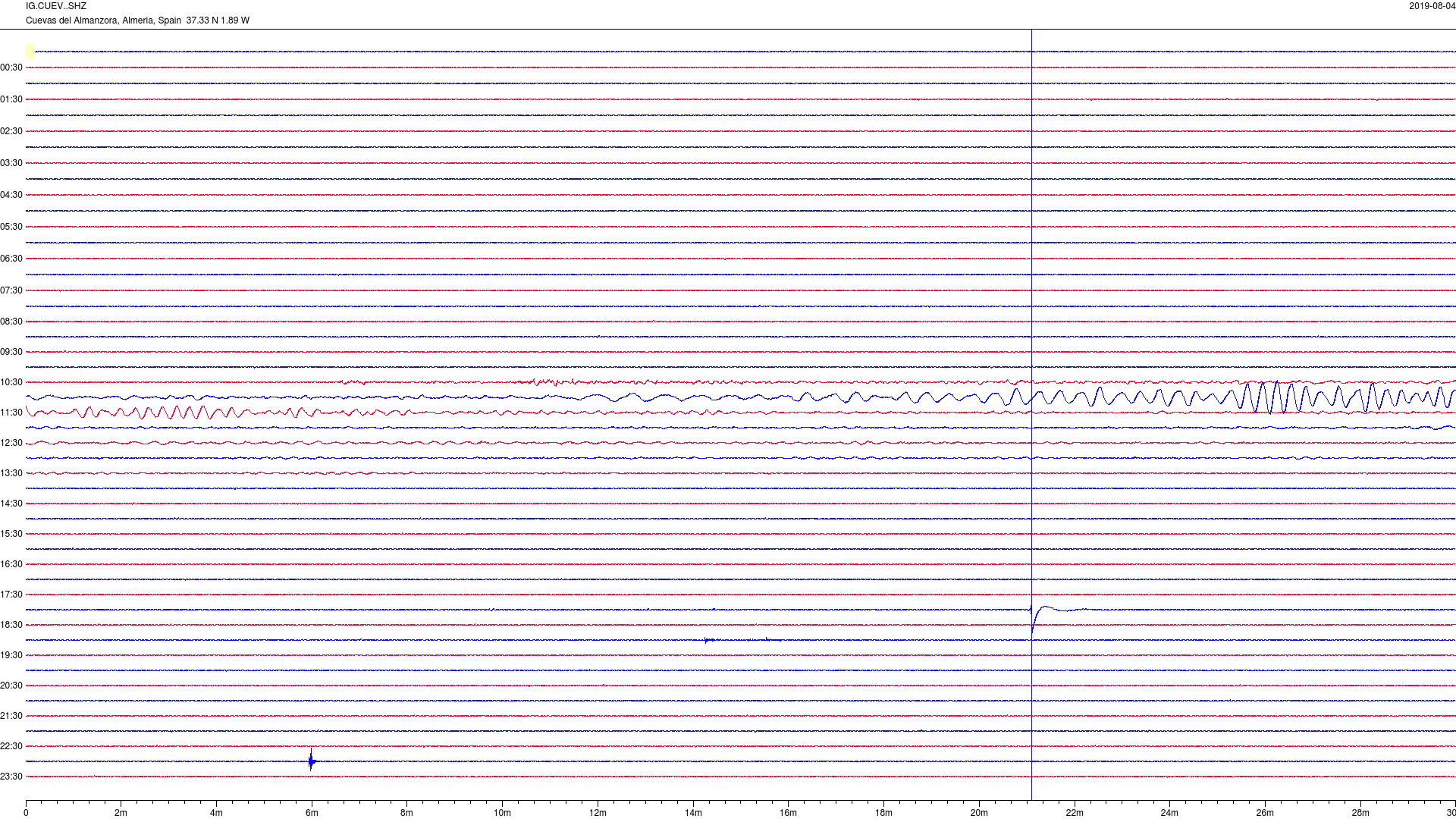This screenshot has width=1456, height=819.
Task: Click the 2m axis tick label
Action: click(121, 813)
